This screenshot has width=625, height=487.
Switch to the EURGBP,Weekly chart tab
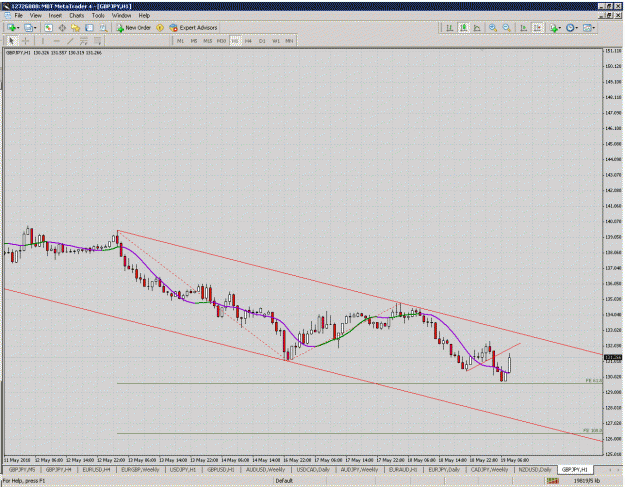click(x=140, y=470)
